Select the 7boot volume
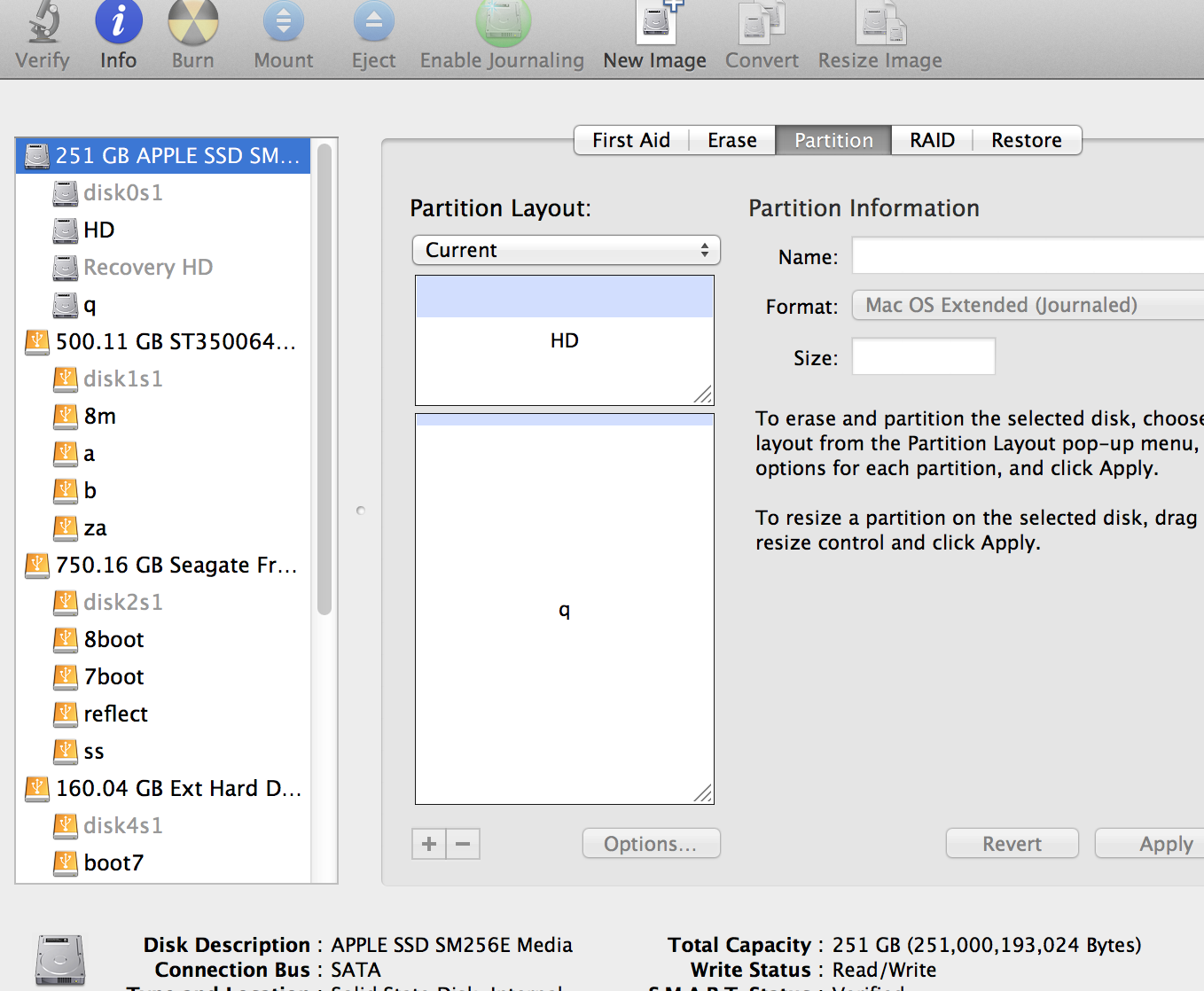Image resolution: width=1204 pixels, height=991 pixels. pos(163,677)
